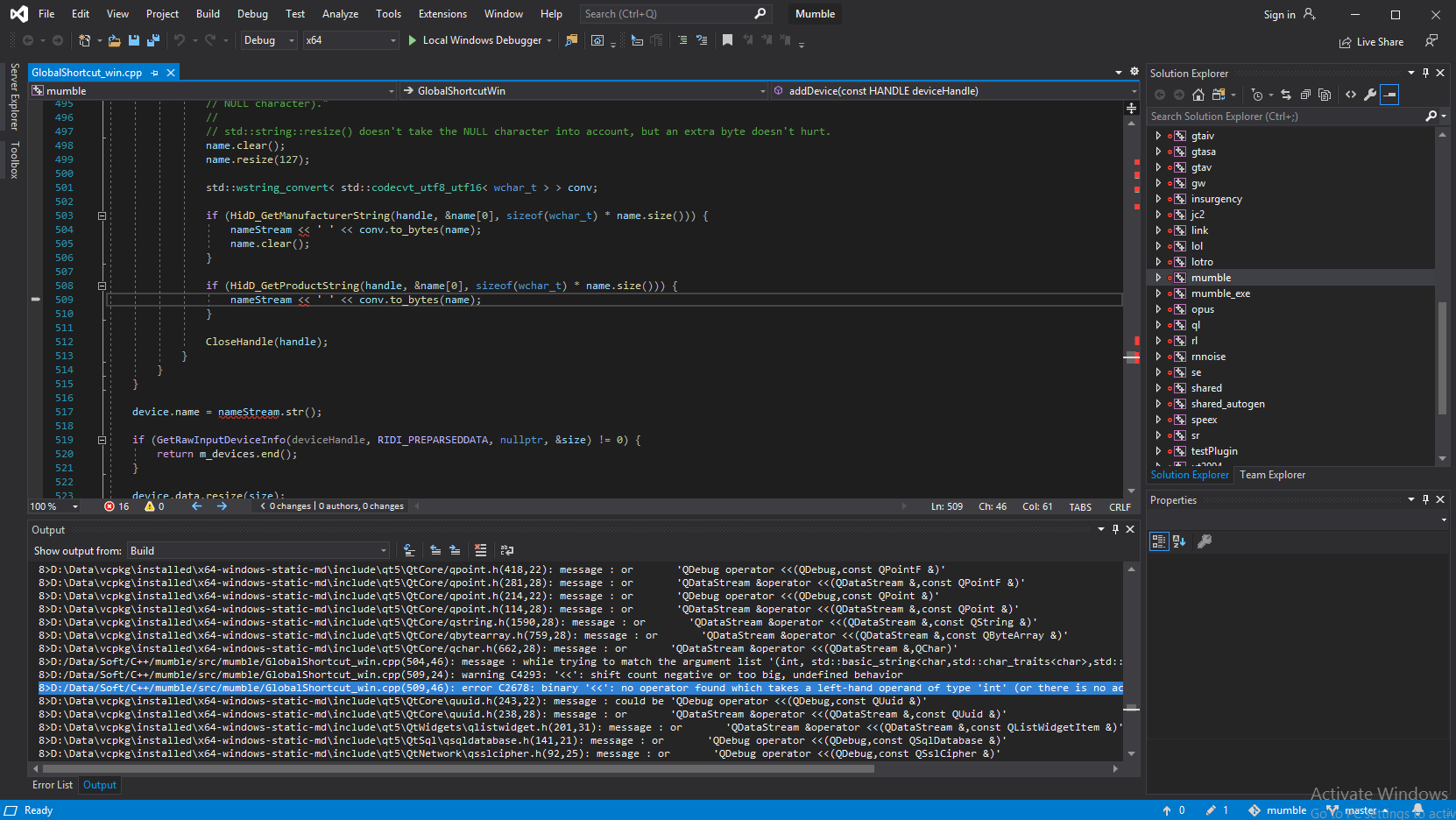
Task: Click the bookmark icon in the toolbar
Action: click(727, 40)
